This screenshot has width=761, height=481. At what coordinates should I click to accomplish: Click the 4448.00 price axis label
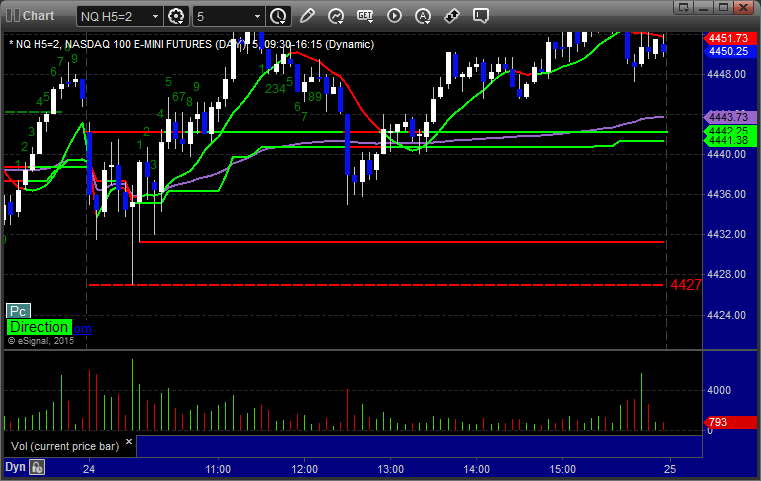tap(727, 74)
